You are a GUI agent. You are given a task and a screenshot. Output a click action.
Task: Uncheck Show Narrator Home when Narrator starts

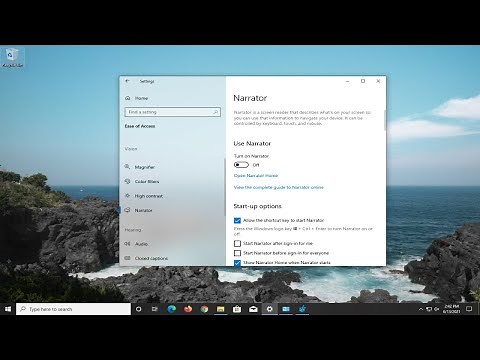[237, 263]
